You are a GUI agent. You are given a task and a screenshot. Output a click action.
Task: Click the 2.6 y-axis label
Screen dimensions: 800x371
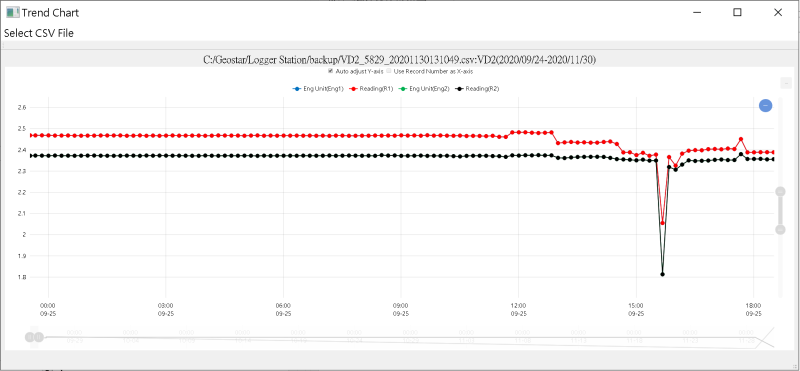pos(21,108)
